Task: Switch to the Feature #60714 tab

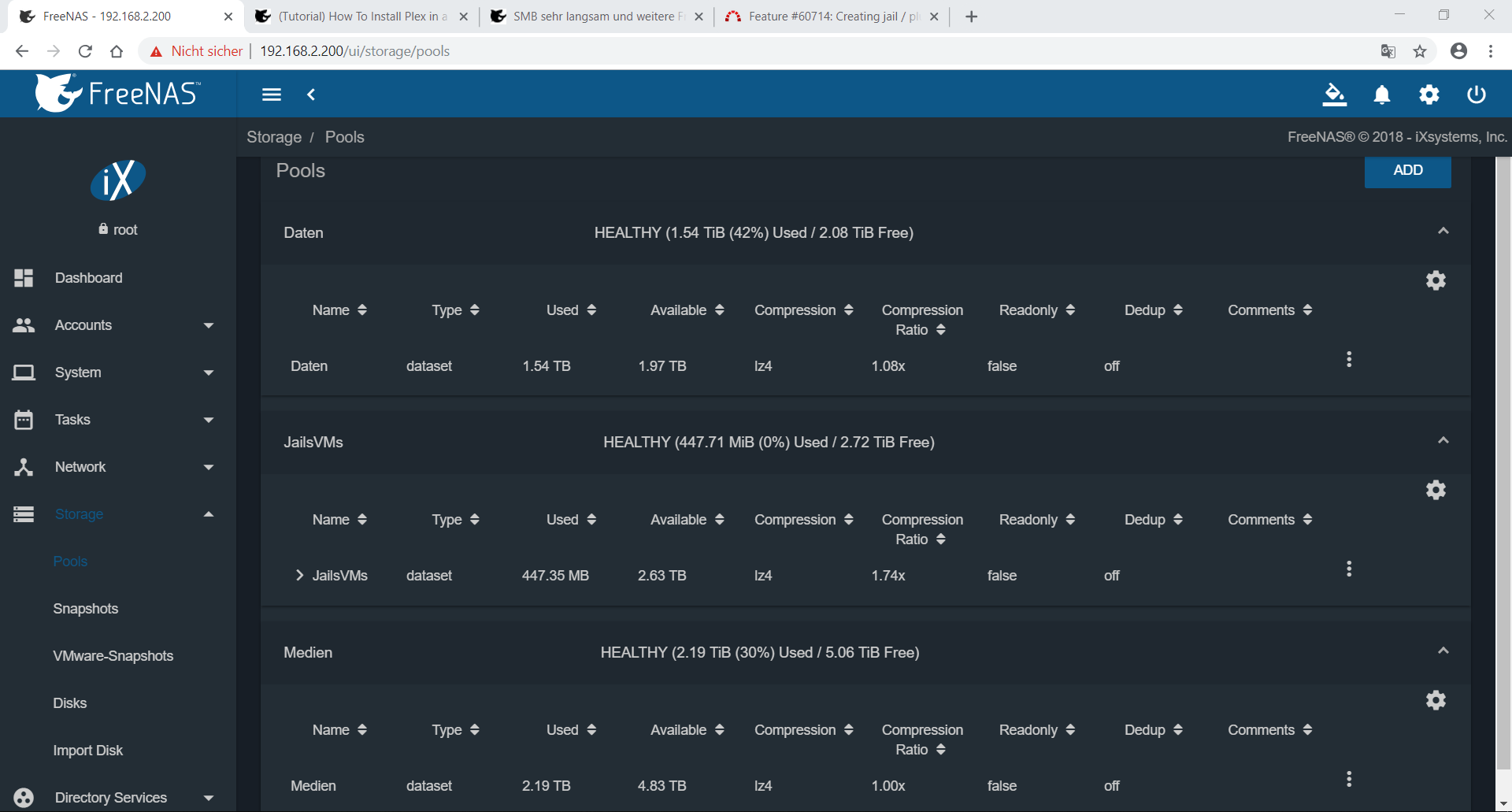Action: pyautogui.click(x=831, y=17)
